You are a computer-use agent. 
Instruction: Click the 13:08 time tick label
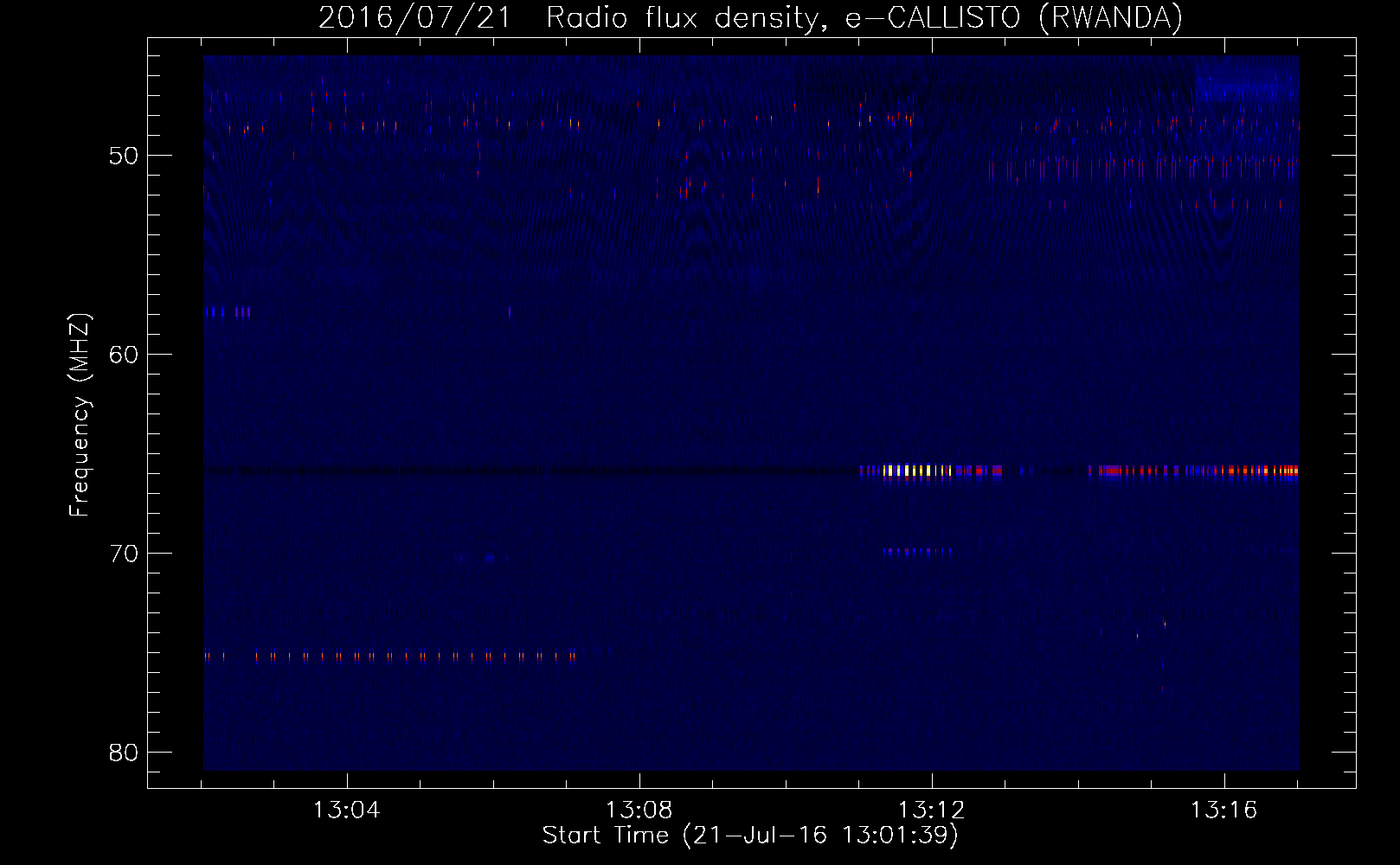pyautogui.click(x=639, y=810)
